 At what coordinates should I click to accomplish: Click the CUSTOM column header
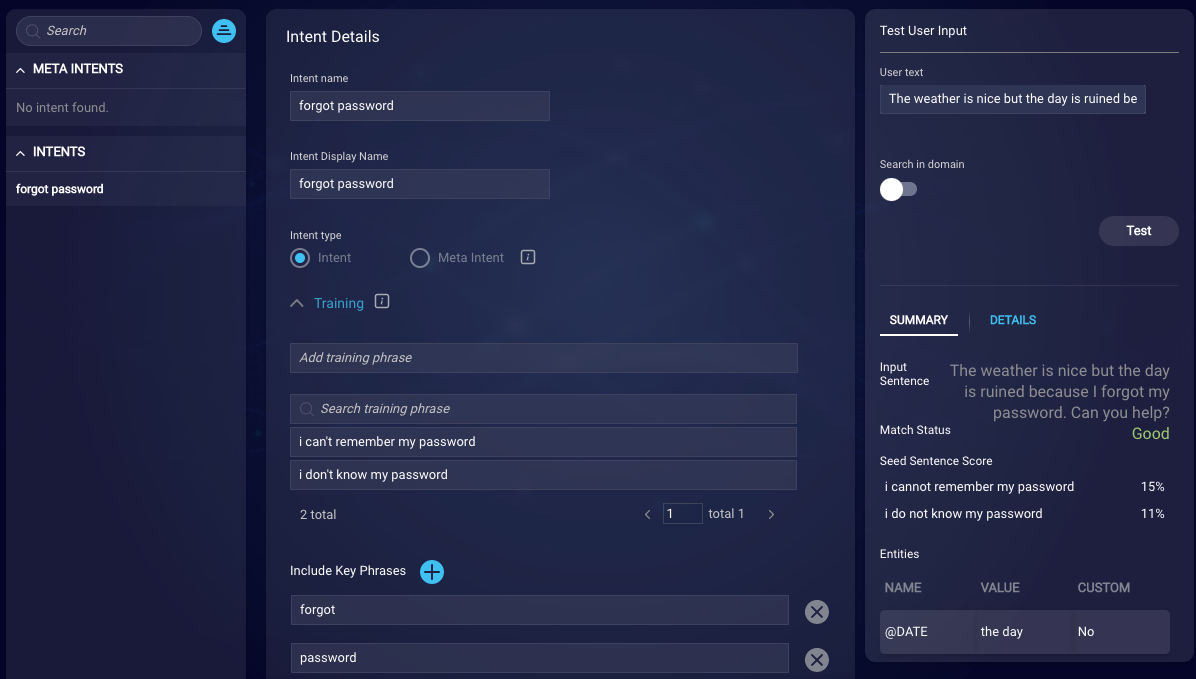click(1104, 587)
